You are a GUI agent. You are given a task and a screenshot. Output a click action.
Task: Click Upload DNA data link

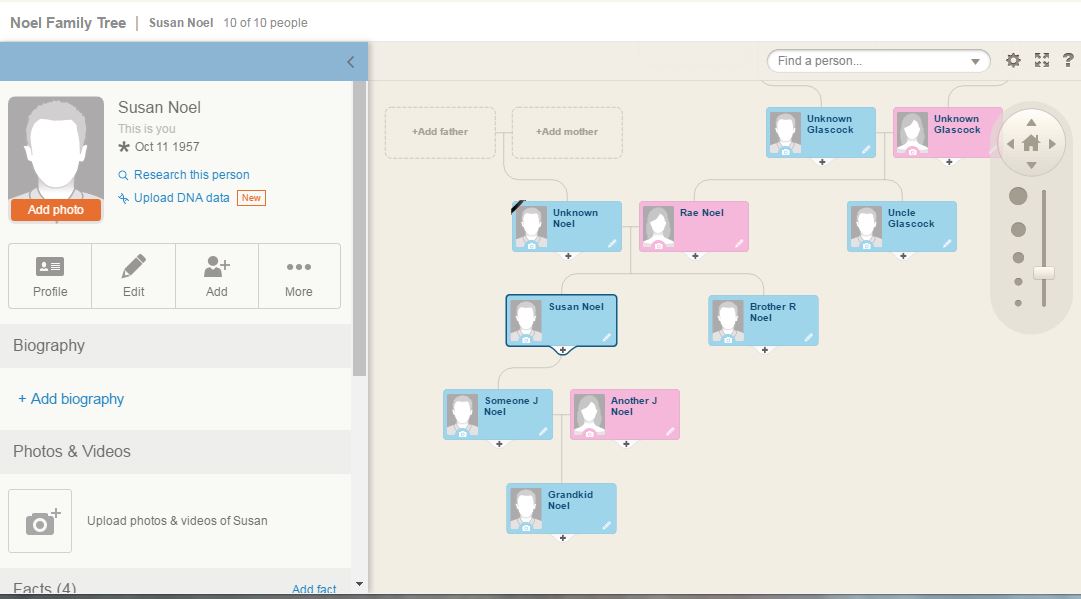pos(181,198)
